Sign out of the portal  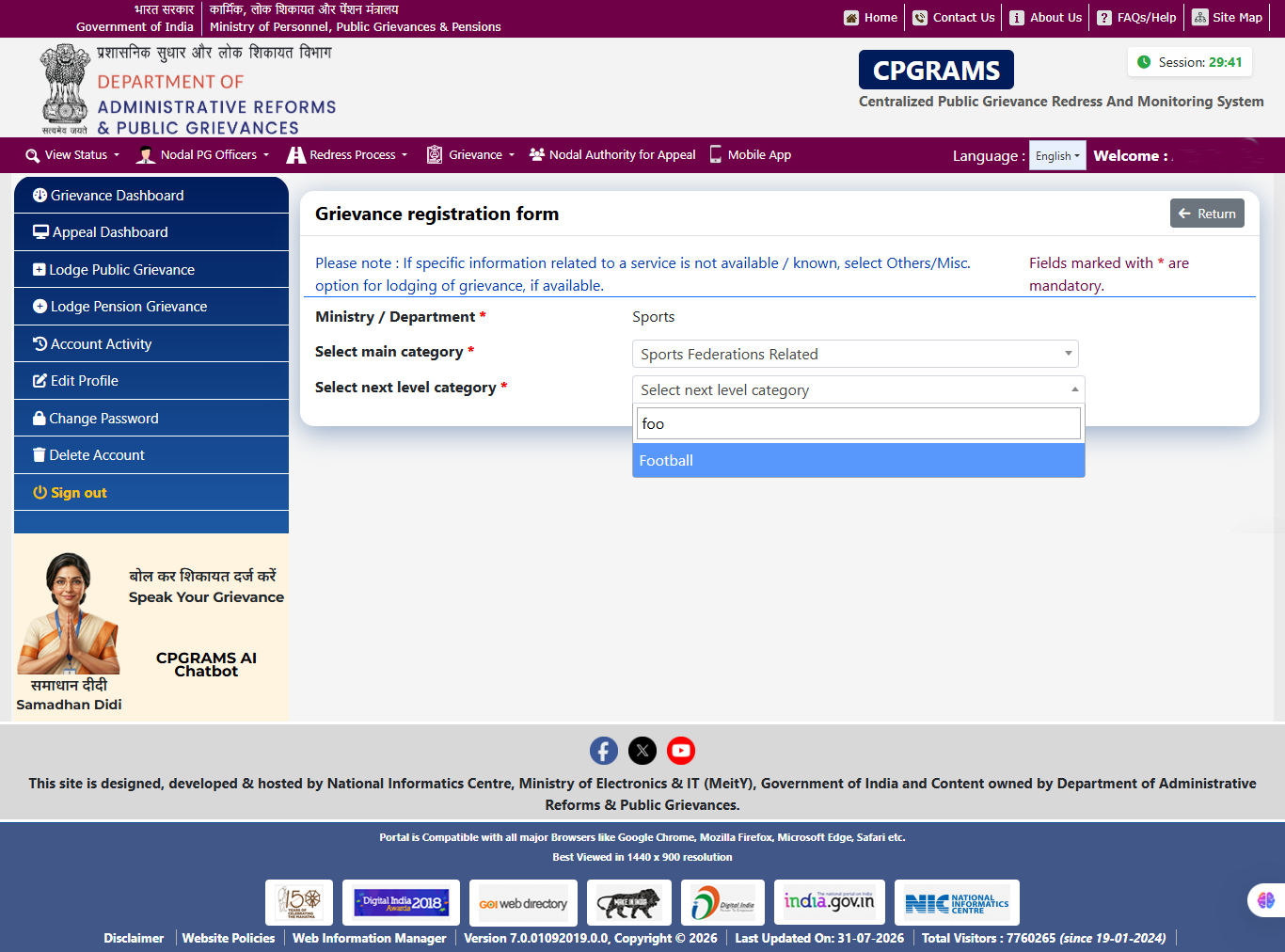point(151,493)
